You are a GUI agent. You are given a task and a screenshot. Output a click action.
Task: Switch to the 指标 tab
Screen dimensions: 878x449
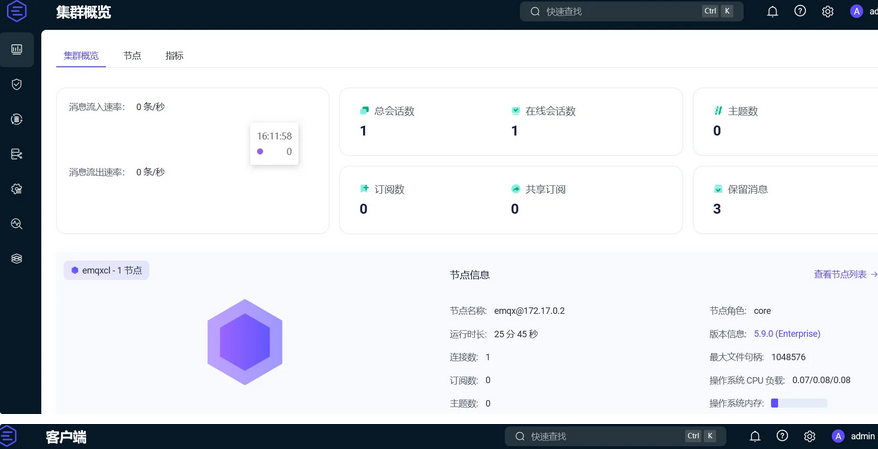coord(174,55)
